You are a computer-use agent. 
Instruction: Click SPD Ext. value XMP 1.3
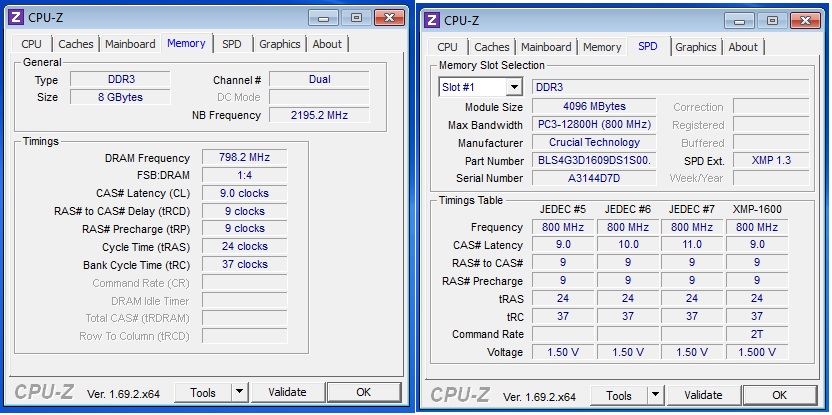pyautogui.click(x=771, y=160)
